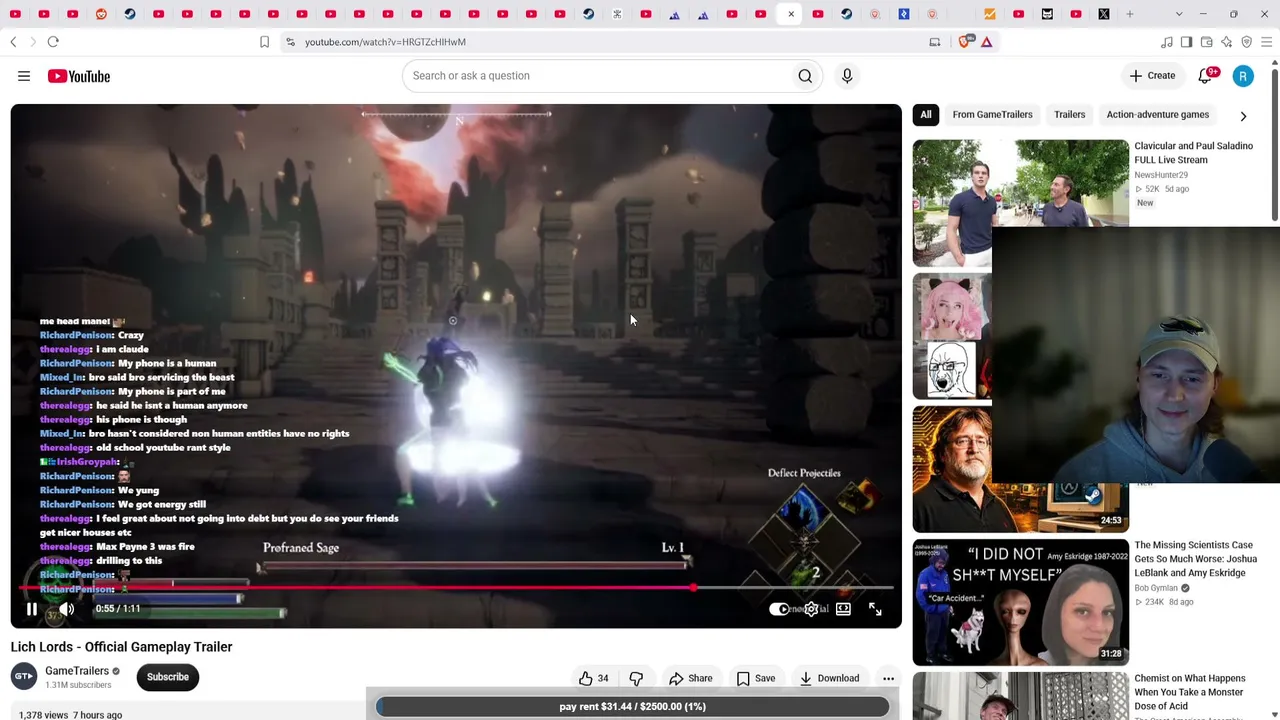
Task: Open GameTrailers channel avatar
Action: (24, 677)
